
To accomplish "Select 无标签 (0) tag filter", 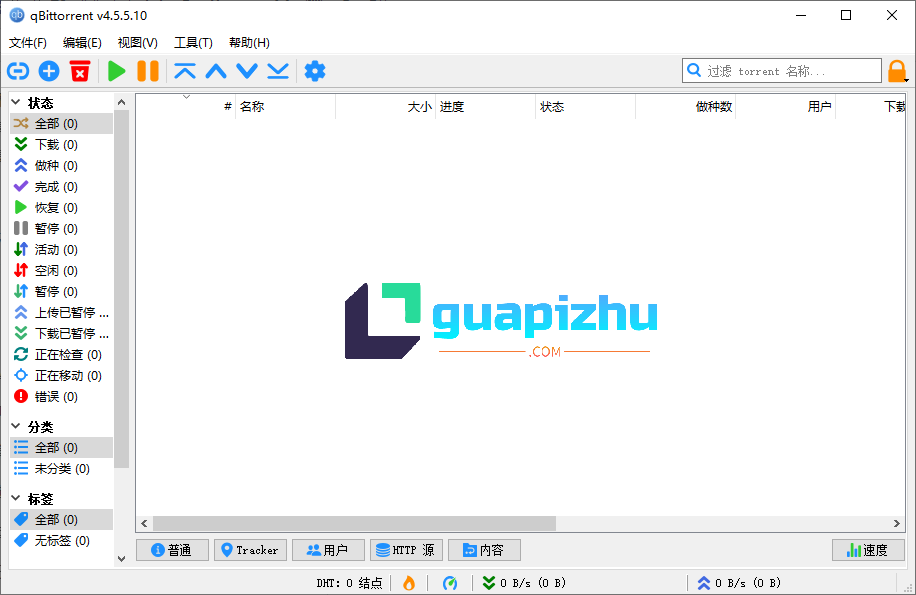I will click(61, 540).
